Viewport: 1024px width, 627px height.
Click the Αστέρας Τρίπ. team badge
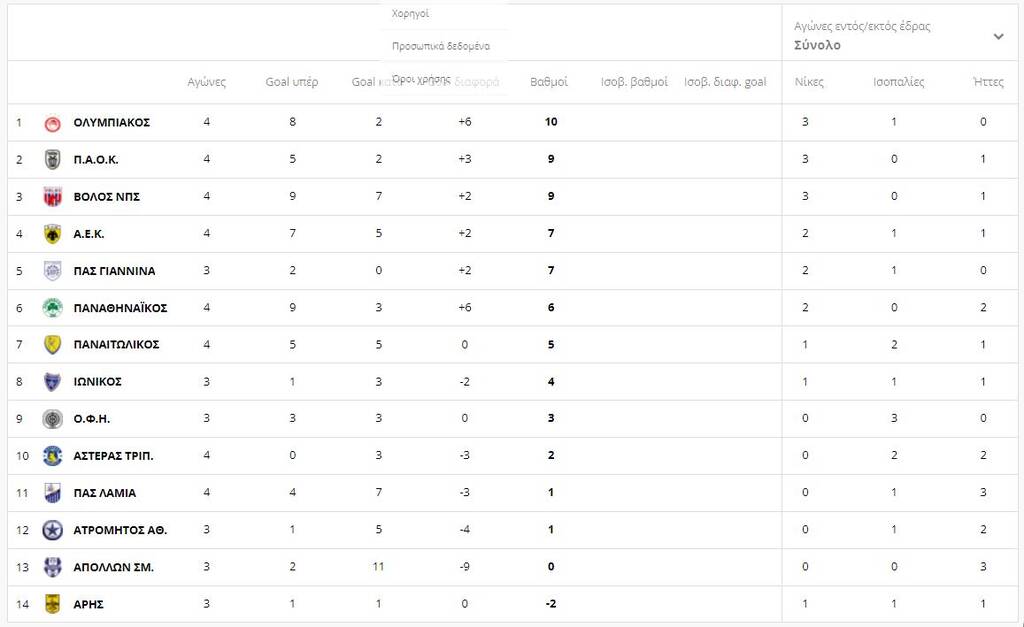(x=53, y=456)
